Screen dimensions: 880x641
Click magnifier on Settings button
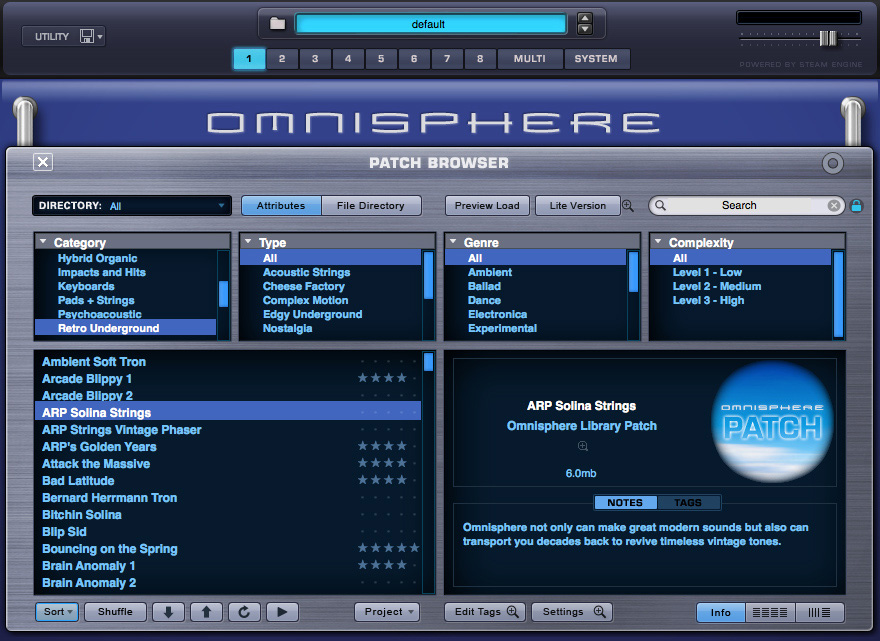point(599,611)
